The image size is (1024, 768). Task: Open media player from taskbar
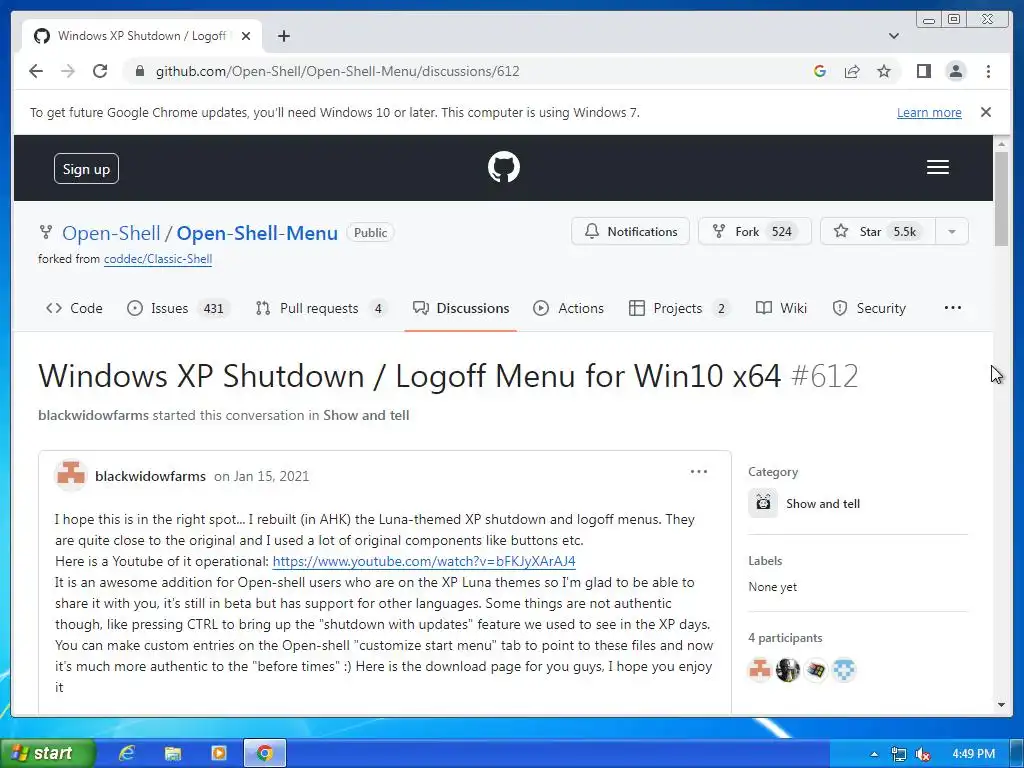coord(219,753)
